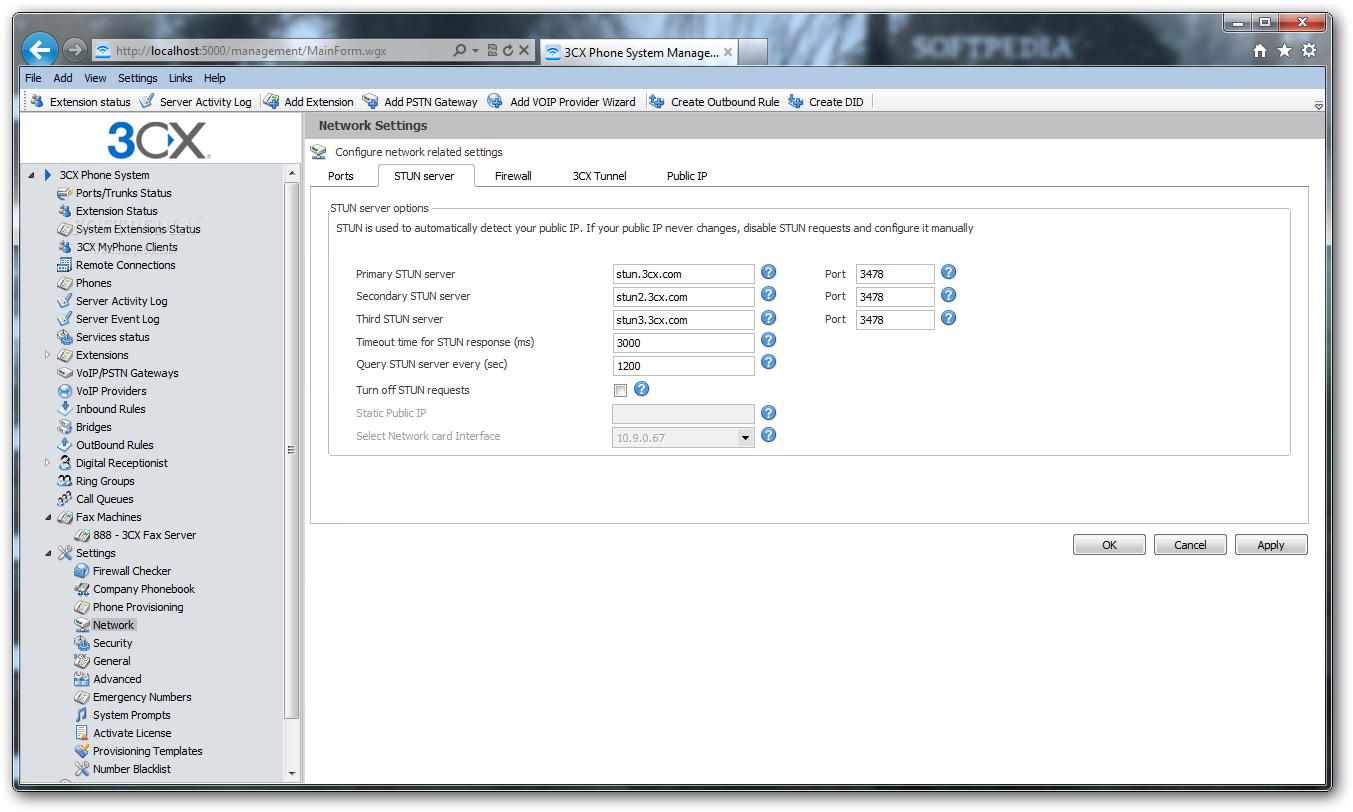Screen dimensions: 1353x812
Task: Open help icon for Primary STUN server
Action: (x=769, y=272)
